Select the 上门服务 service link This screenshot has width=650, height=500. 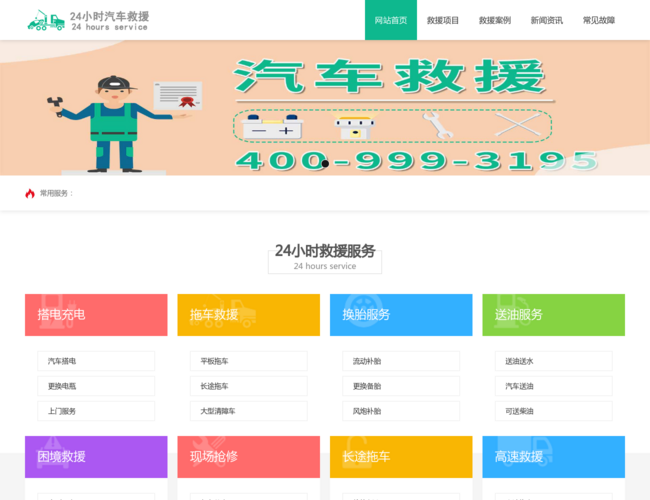96,411
